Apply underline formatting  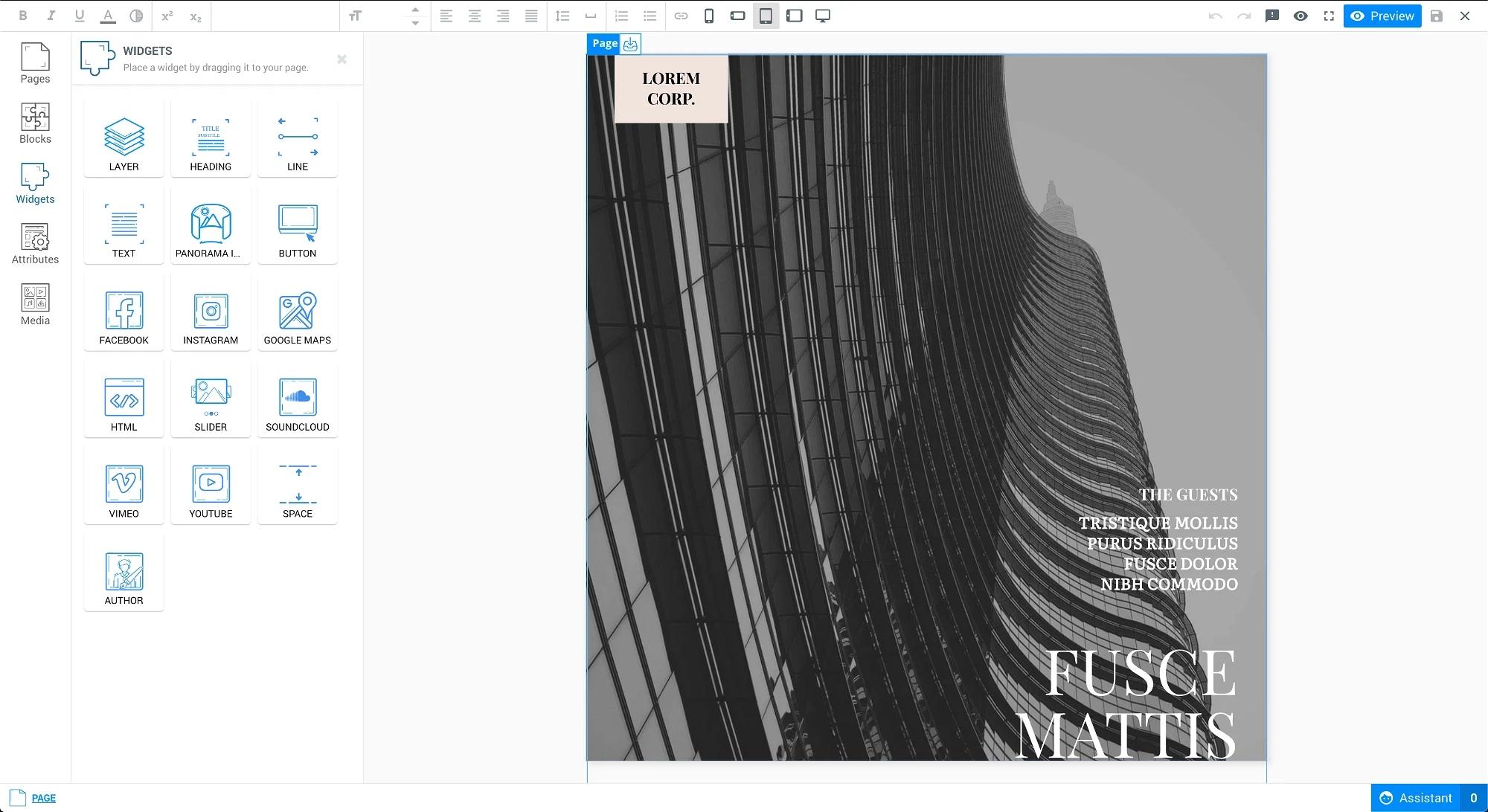80,16
